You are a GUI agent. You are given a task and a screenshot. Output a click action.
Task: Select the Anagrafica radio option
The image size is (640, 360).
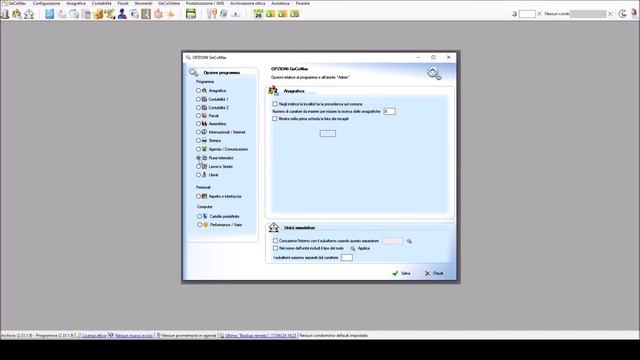click(198, 91)
